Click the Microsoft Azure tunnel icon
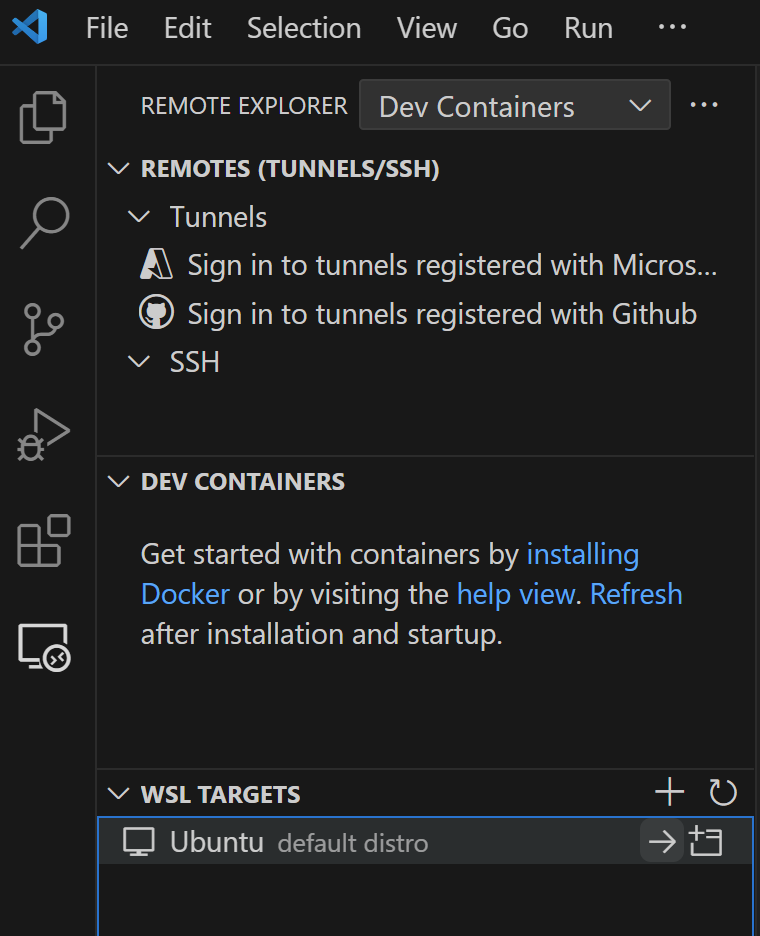 pos(156,264)
